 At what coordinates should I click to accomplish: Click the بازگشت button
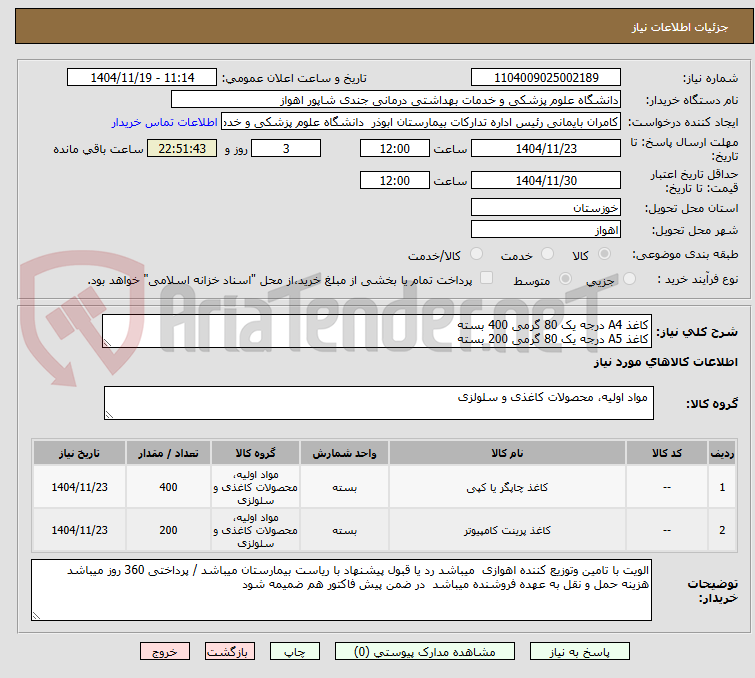coord(230,652)
